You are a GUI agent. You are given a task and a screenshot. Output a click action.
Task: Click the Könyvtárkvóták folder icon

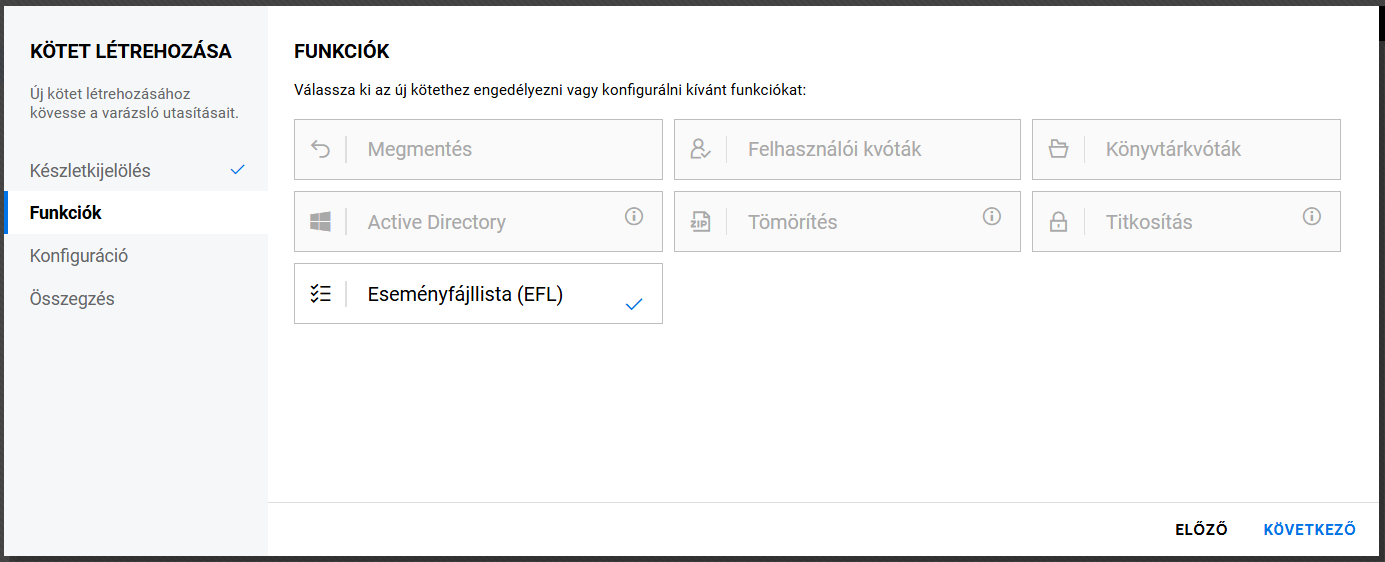click(1058, 149)
